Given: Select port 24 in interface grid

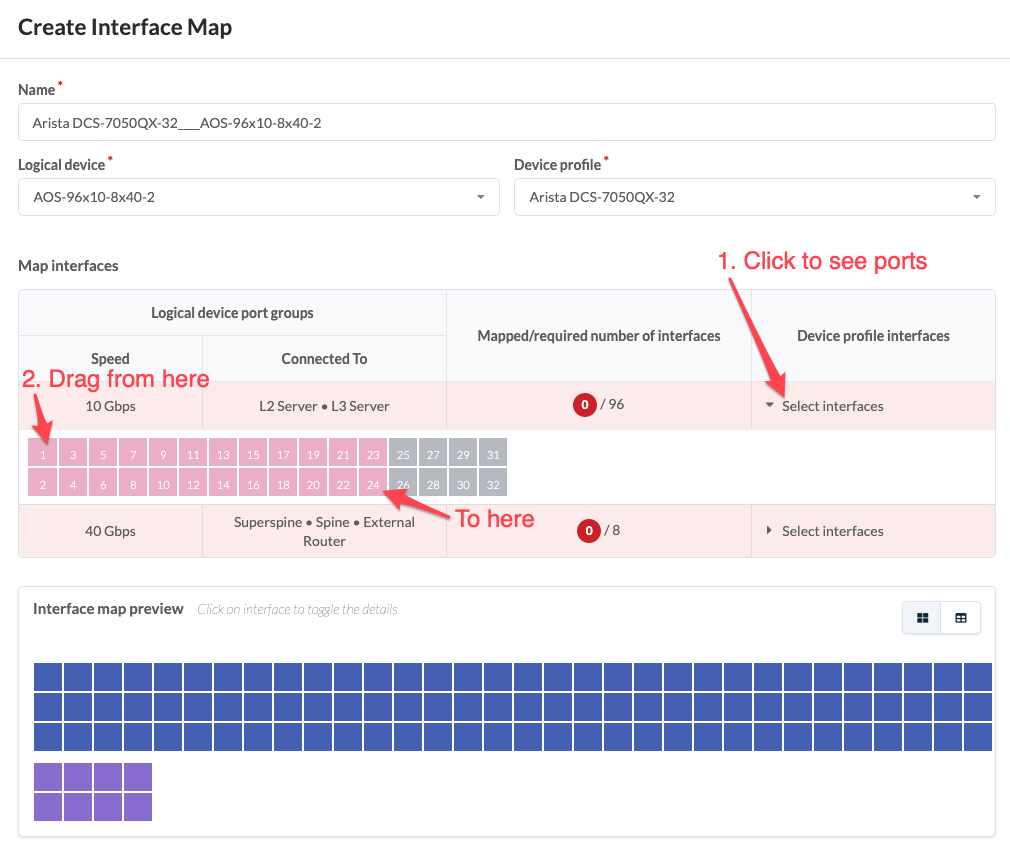Looking at the screenshot, I should tap(373, 484).
